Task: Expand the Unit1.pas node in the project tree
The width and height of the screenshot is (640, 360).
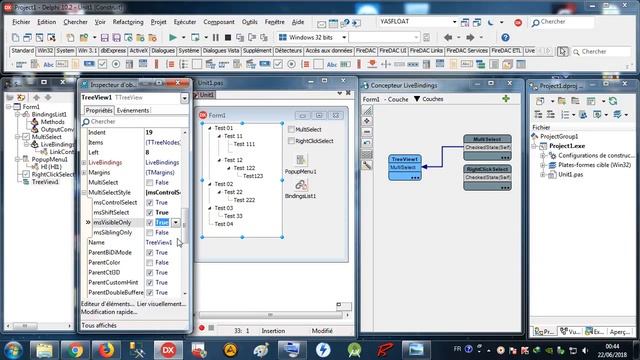Action: click(543, 175)
